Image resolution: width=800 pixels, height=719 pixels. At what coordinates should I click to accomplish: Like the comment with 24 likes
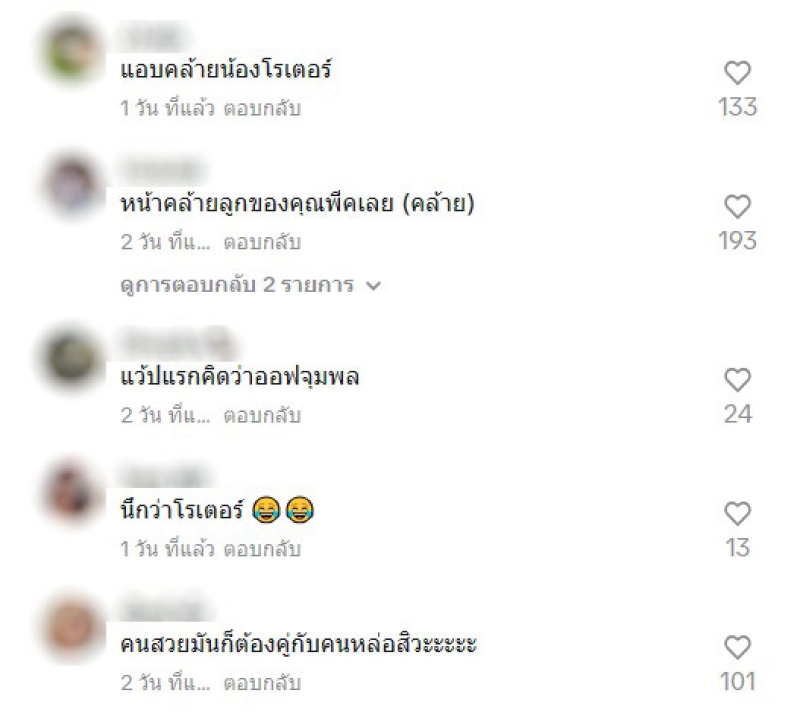point(737,380)
